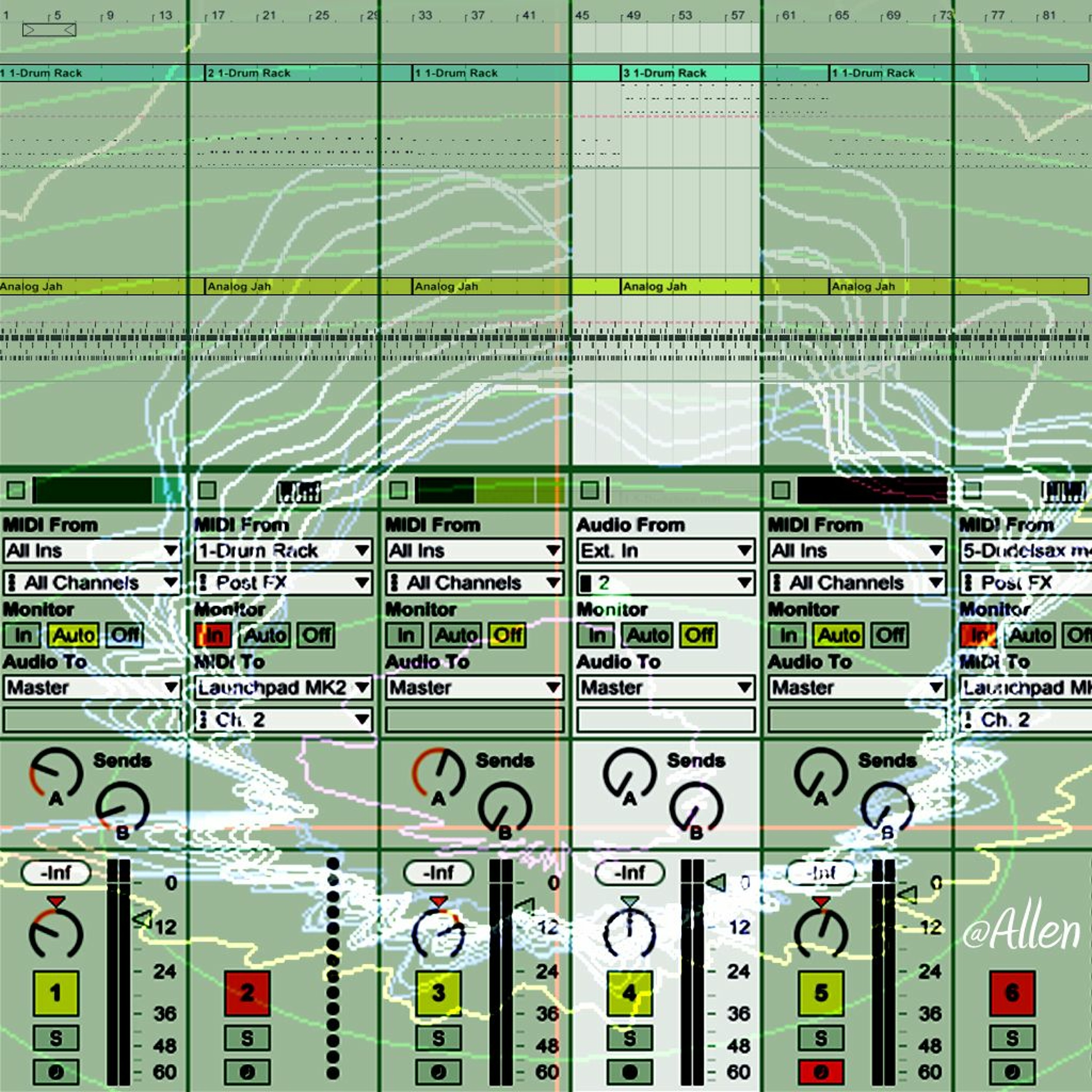Open track 2 MIDI To Launchpad MK2 dropdown
The image size is (1092, 1092).
[x=283, y=688]
